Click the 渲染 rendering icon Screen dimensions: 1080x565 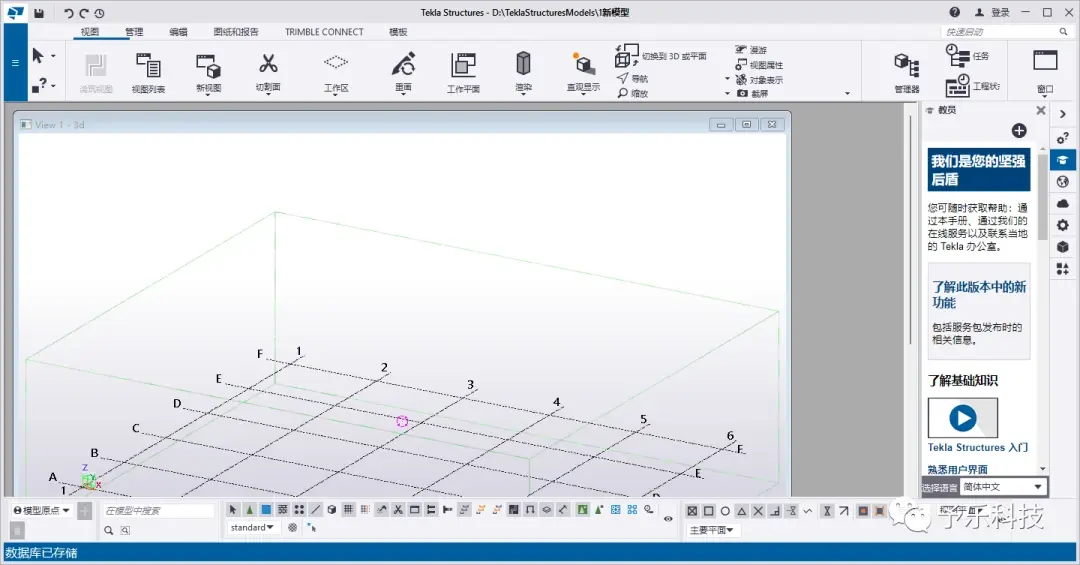[x=523, y=63]
